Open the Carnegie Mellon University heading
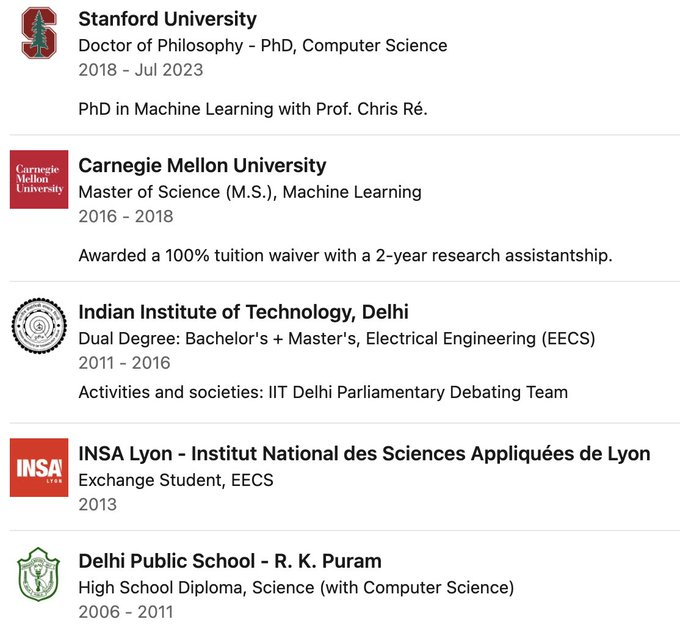 coord(202,165)
